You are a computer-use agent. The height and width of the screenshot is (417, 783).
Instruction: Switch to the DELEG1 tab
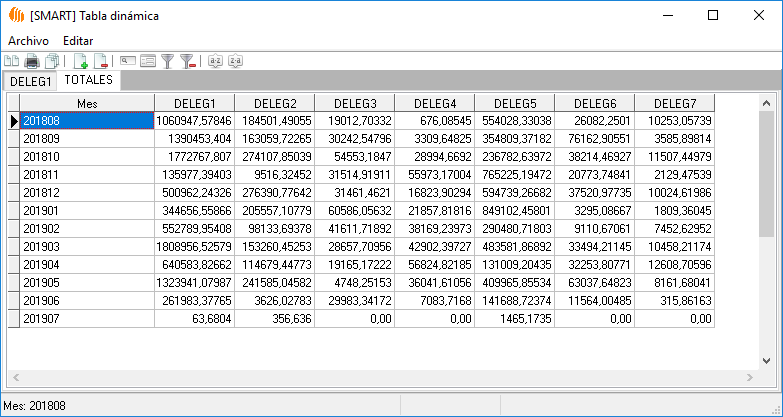30,81
